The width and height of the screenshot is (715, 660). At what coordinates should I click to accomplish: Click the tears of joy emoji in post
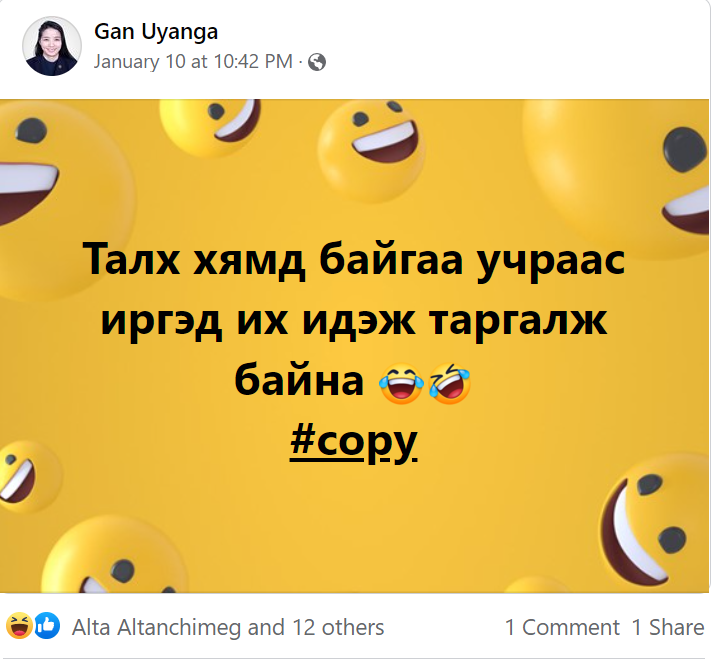point(401,383)
